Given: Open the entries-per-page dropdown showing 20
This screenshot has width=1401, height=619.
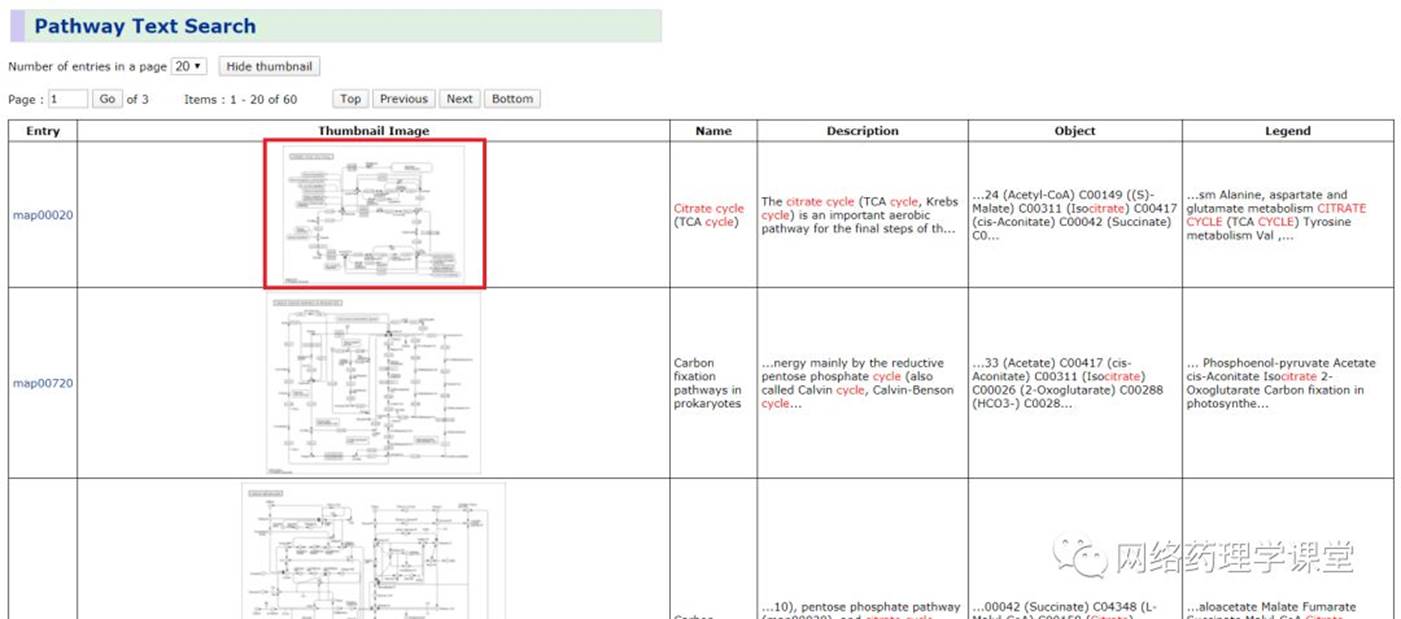Looking at the screenshot, I should tap(189, 66).
